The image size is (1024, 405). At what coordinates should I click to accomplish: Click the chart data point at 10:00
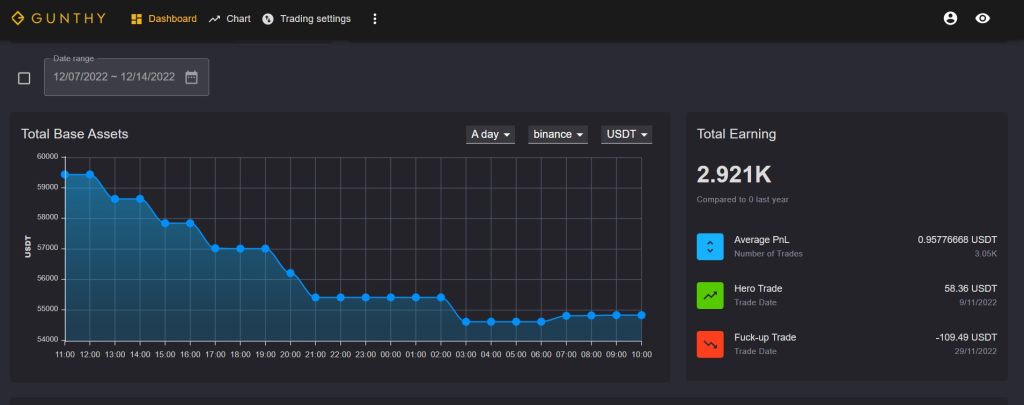point(641,315)
